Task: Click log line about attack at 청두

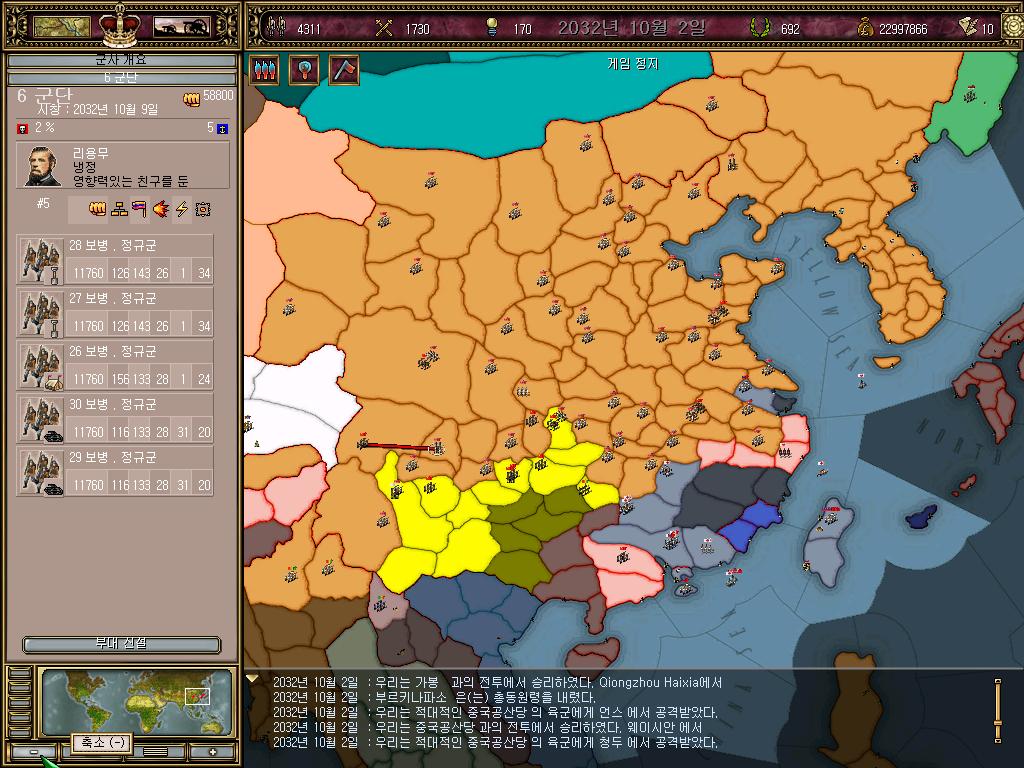Action: [x=495, y=743]
